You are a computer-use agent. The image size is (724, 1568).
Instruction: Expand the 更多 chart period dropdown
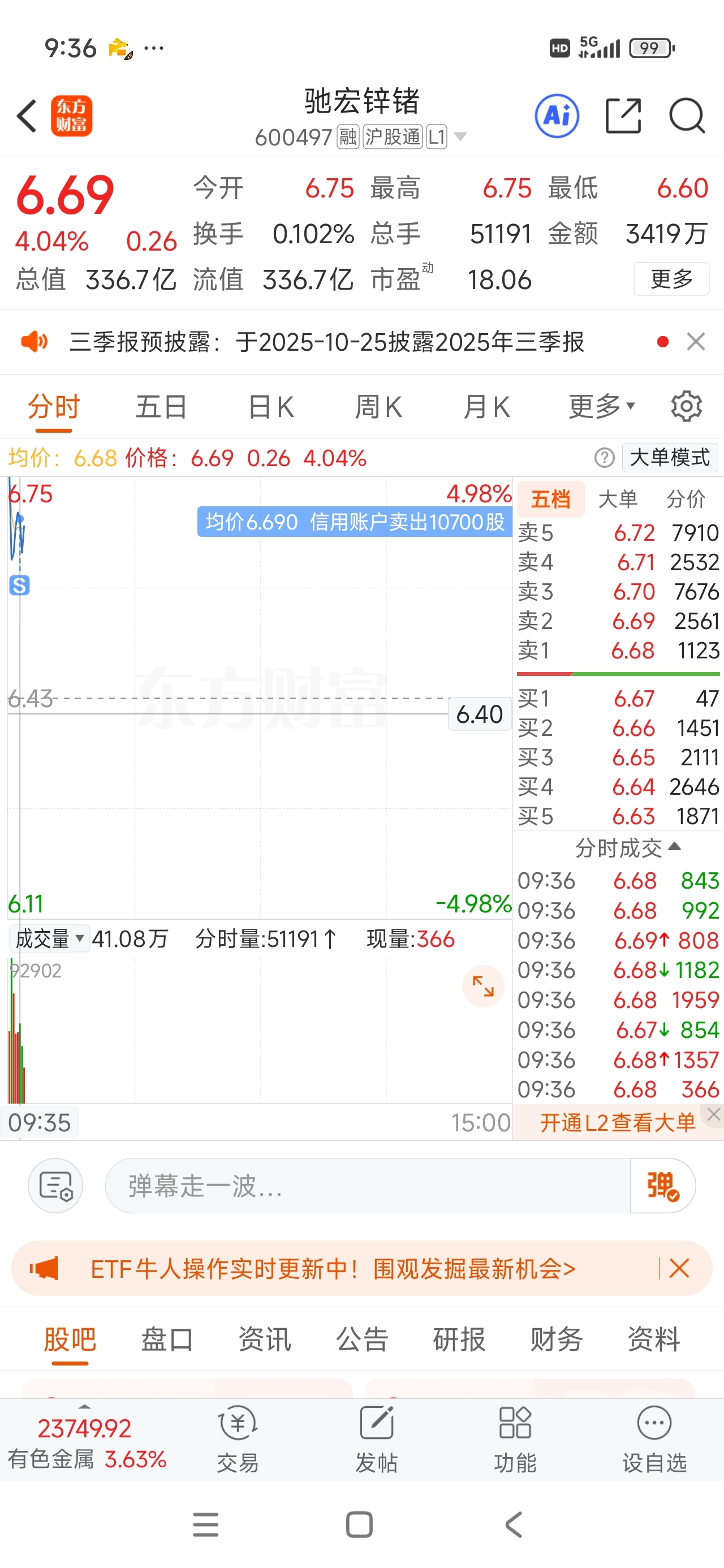coord(602,407)
